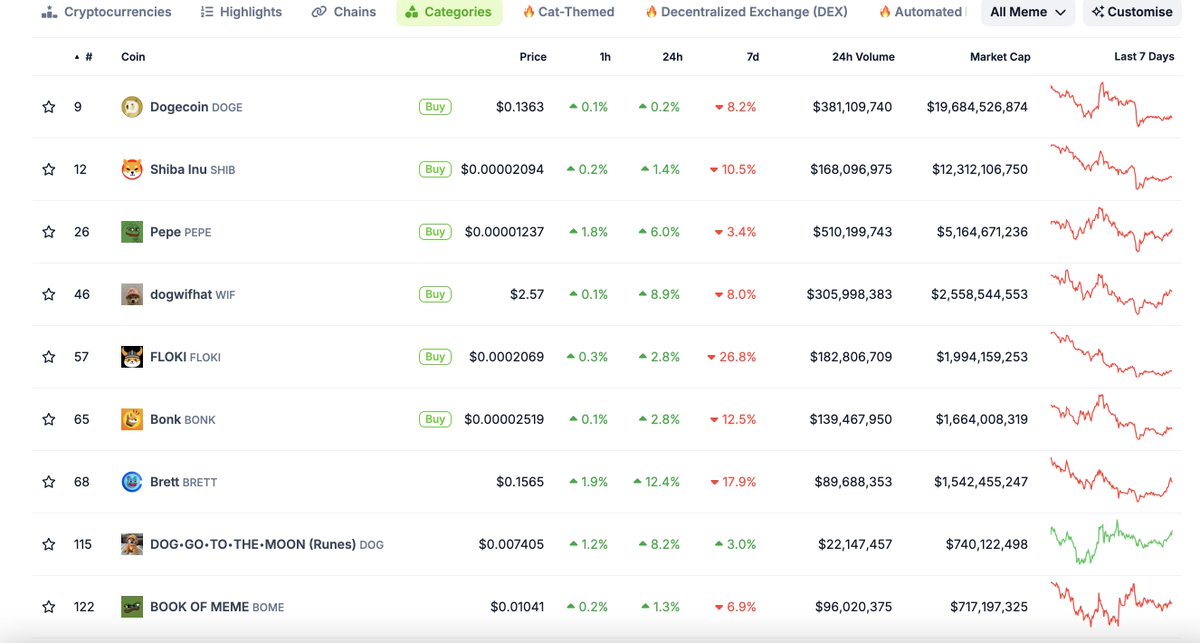Open the Cat-Themed category
The height and width of the screenshot is (643, 1200).
click(568, 12)
